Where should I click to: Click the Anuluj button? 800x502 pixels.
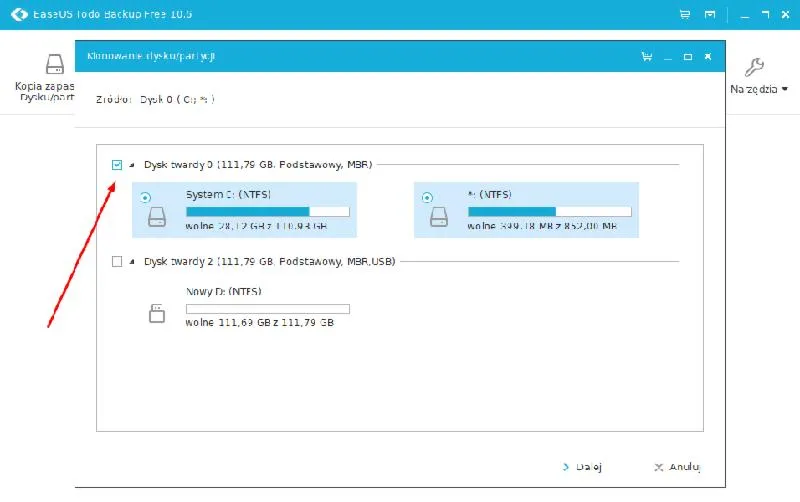pyautogui.click(x=677, y=467)
